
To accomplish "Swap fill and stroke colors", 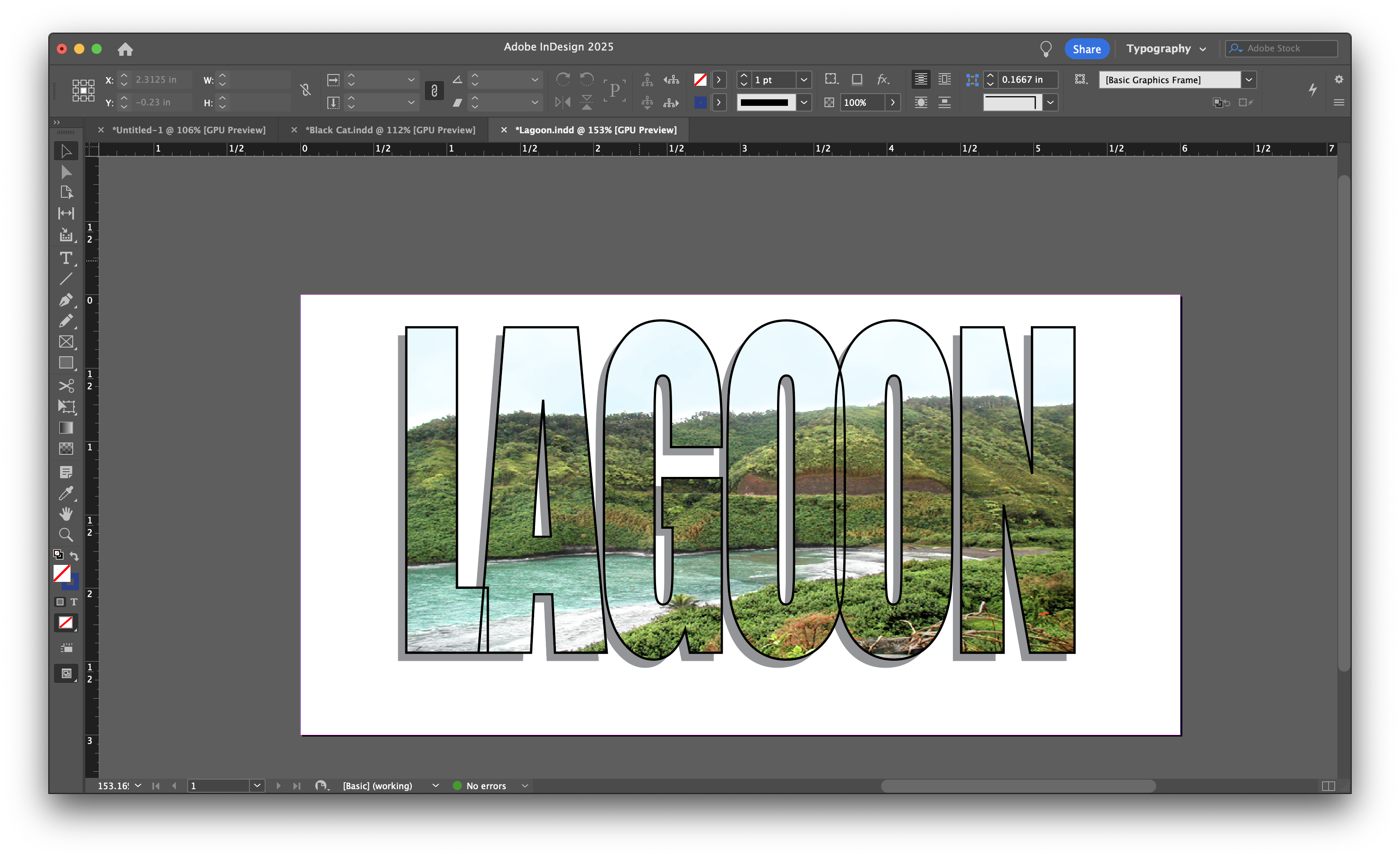I will click(x=74, y=555).
